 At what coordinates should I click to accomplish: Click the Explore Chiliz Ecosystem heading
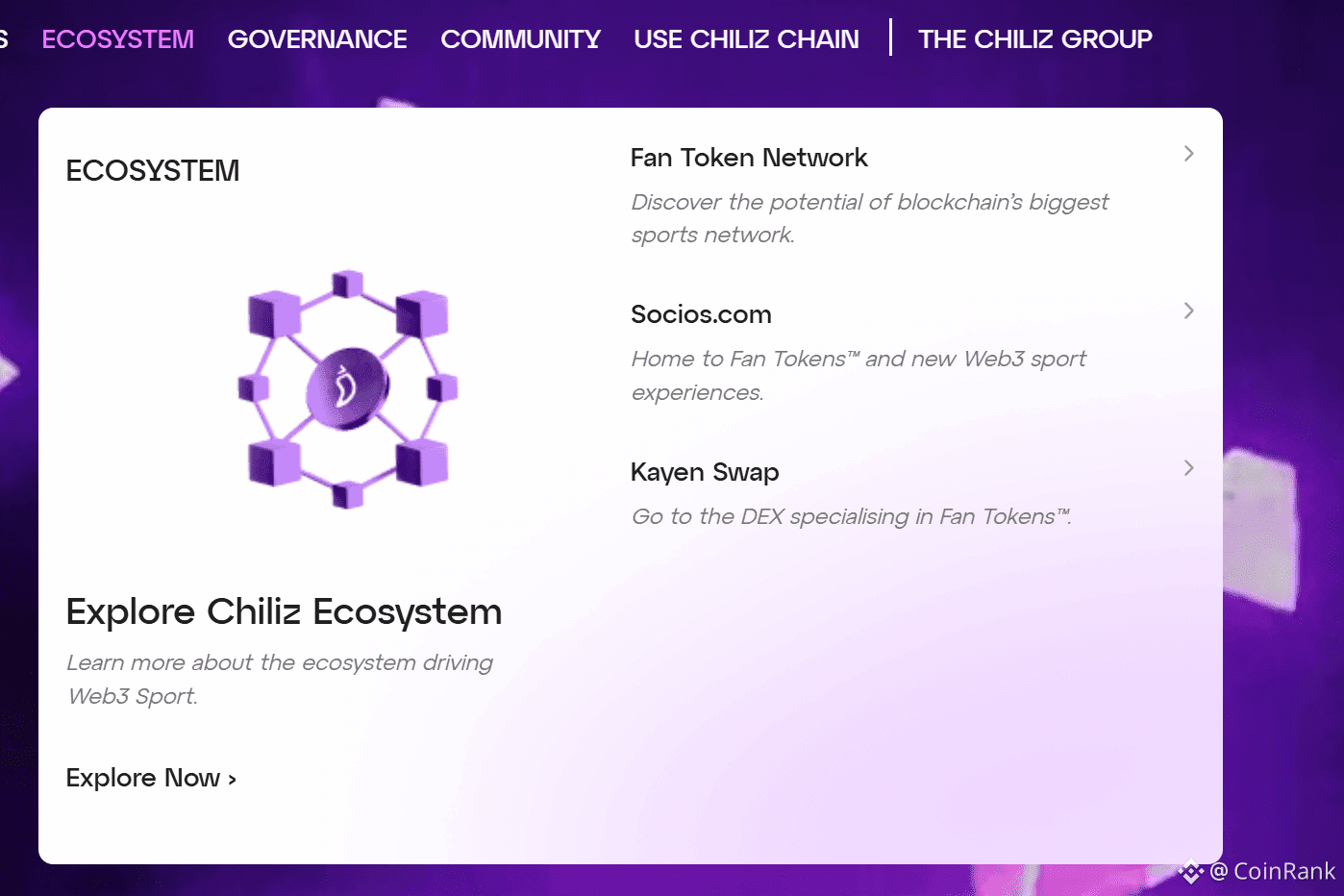(x=284, y=612)
